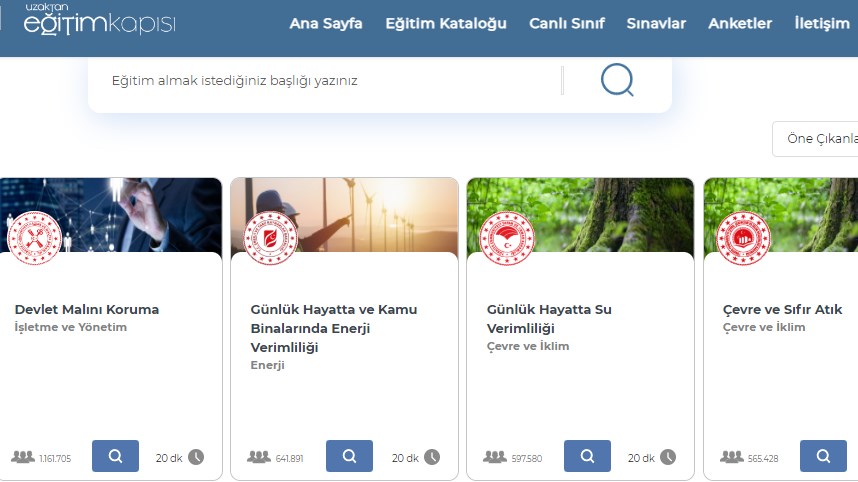Click the Uzaktan Eğitim Kapısı logo
858x482 pixels.
click(100, 19)
